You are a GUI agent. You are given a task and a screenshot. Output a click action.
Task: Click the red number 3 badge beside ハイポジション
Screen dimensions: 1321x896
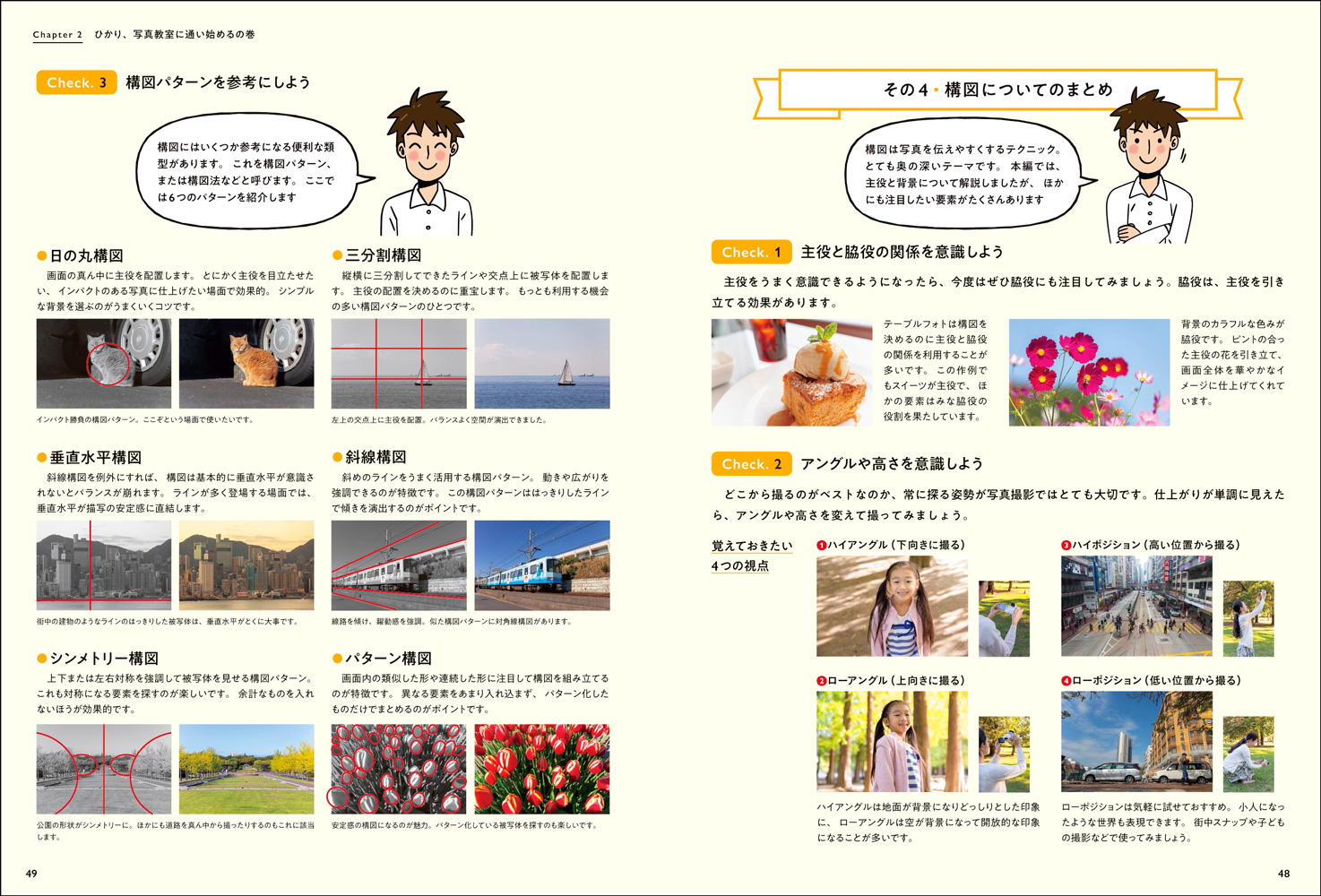1066,546
